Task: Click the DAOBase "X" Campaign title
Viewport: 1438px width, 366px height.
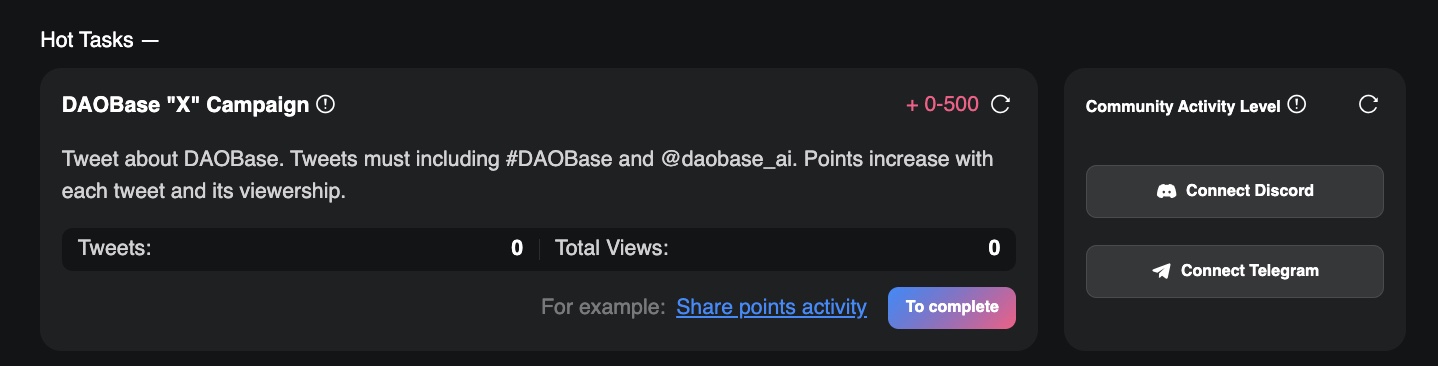Action: click(x=185, y=105)
